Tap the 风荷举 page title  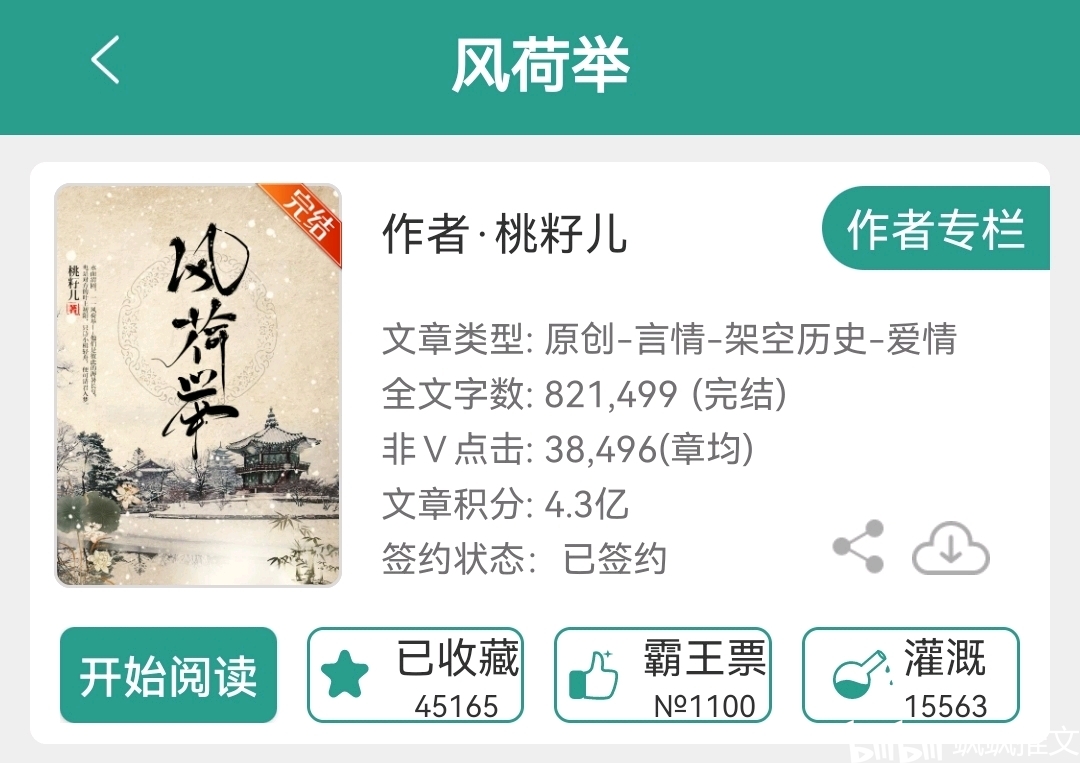pos(541,64)
